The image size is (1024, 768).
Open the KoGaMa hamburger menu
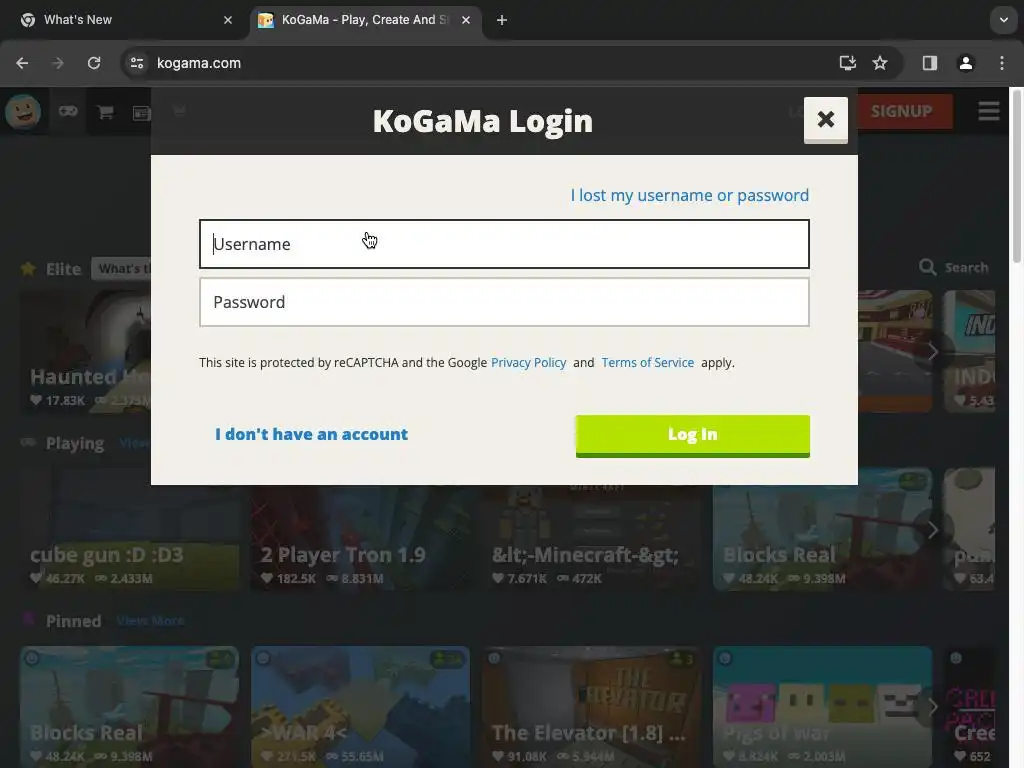989,111
